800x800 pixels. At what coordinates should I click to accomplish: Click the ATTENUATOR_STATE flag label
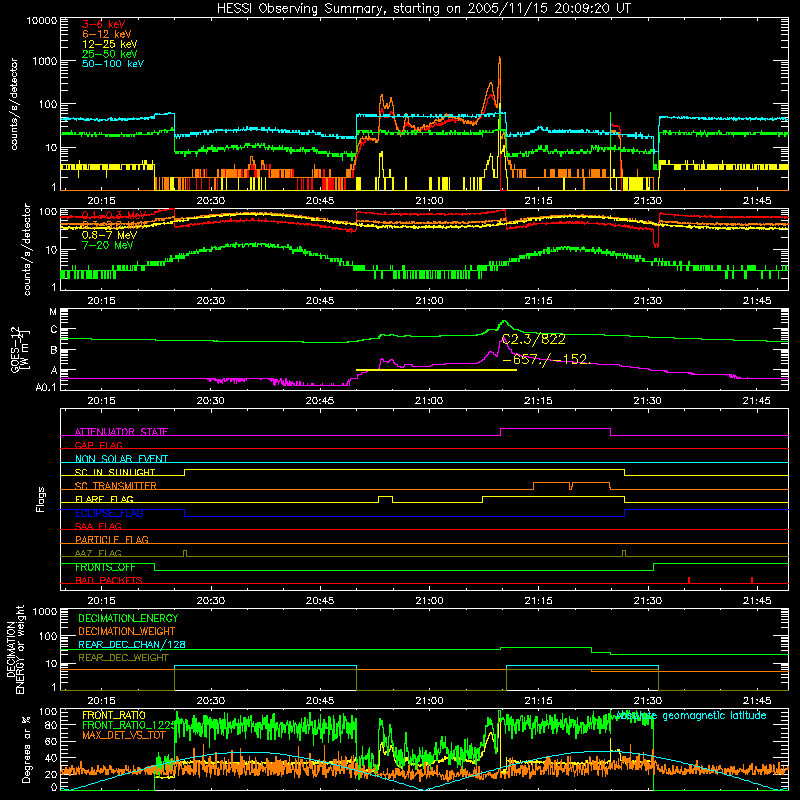point(121,432)
